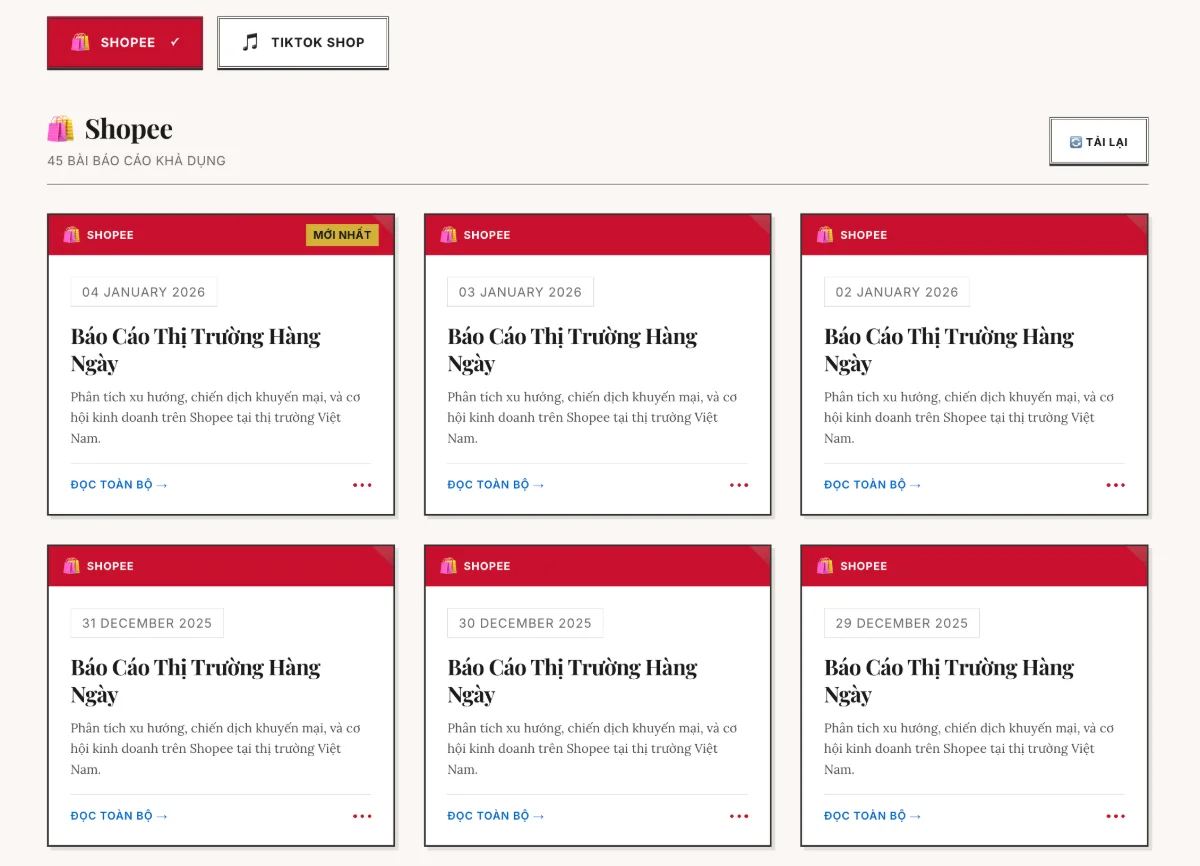
Task: Click the Shopee bag icon on the 03 January card
Action: point(449,235)
